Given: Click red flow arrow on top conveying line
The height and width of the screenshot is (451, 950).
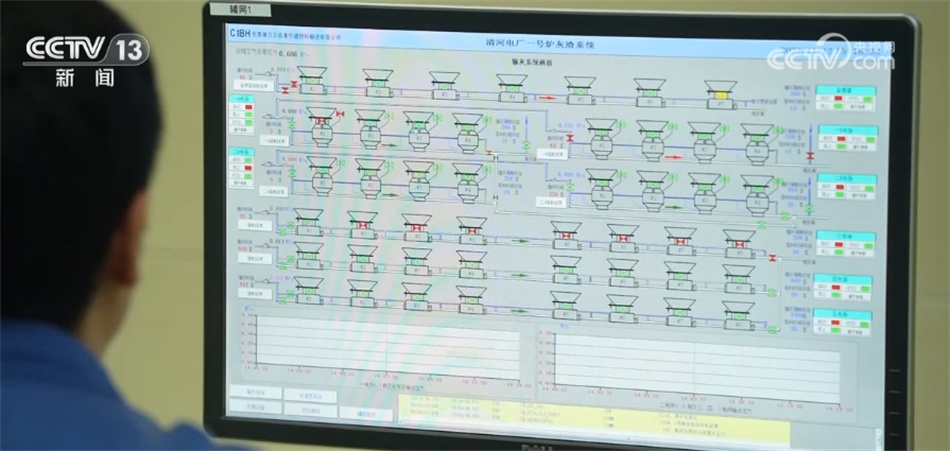Looking at the screenshot, I should click(547, 98).
